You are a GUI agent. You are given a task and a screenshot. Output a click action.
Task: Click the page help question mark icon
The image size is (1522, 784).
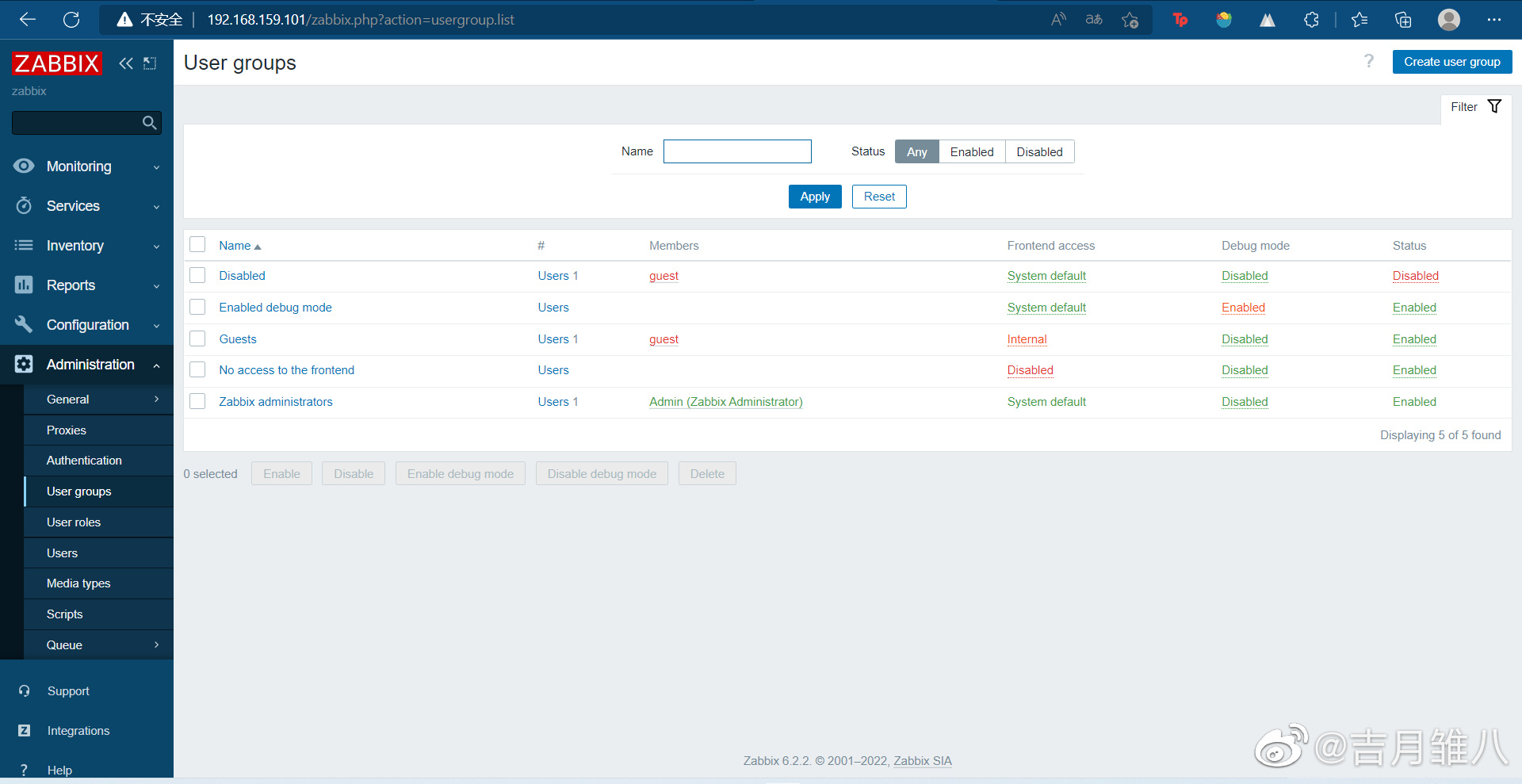coord(1369,62)
